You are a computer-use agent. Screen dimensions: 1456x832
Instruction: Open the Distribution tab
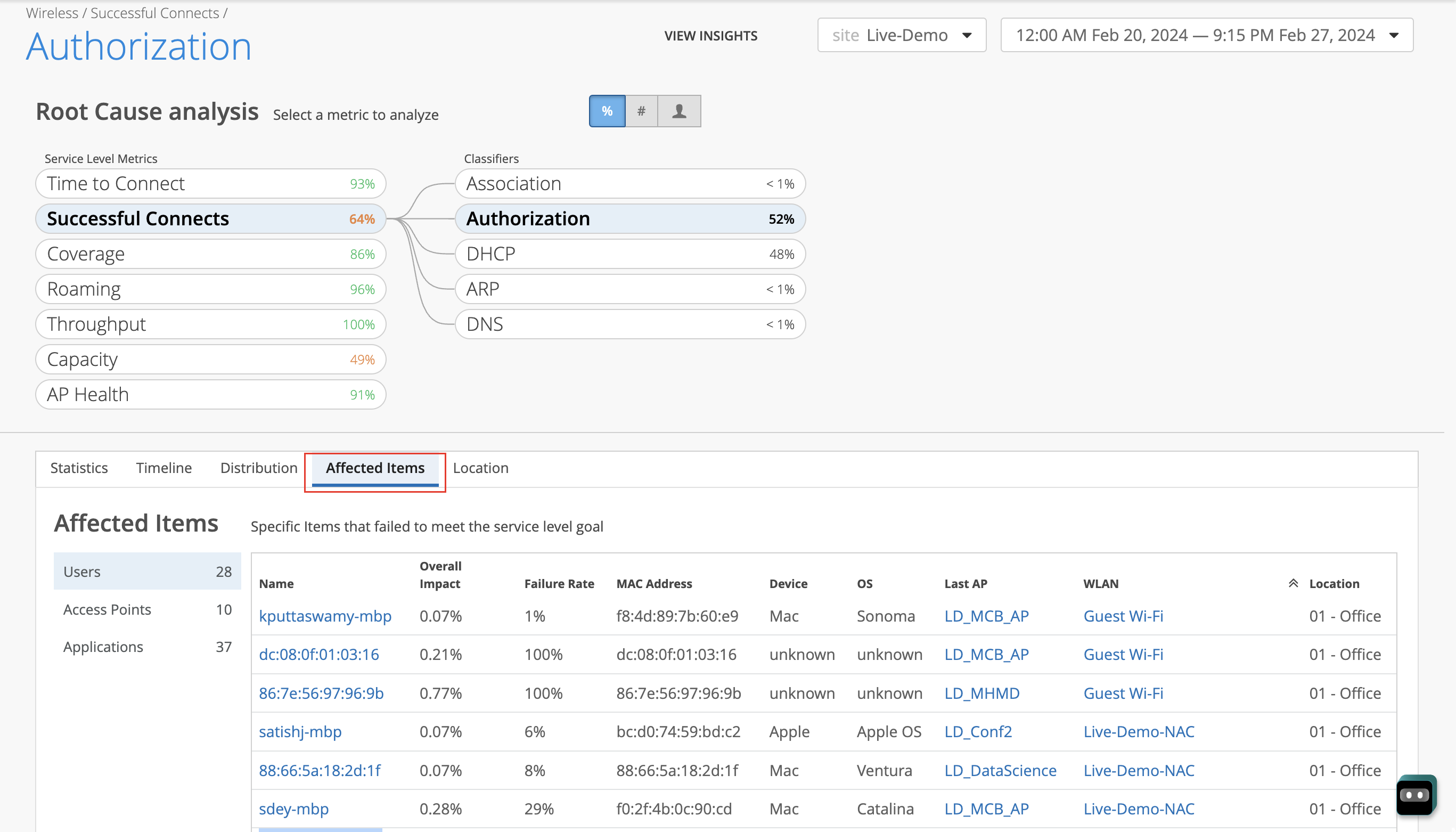(259, 468)
